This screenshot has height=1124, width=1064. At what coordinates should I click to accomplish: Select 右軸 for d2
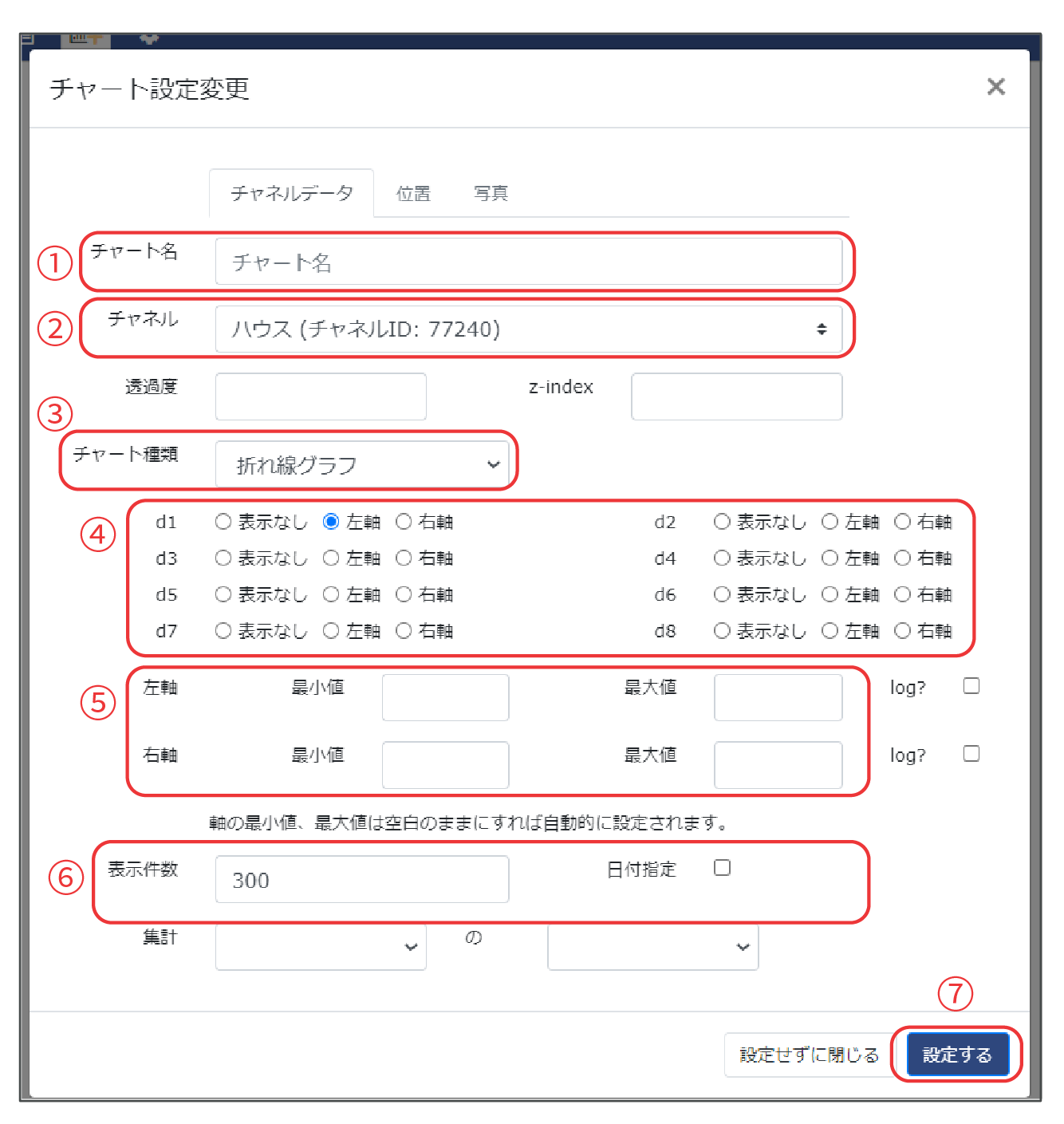(x=902, y=522)
